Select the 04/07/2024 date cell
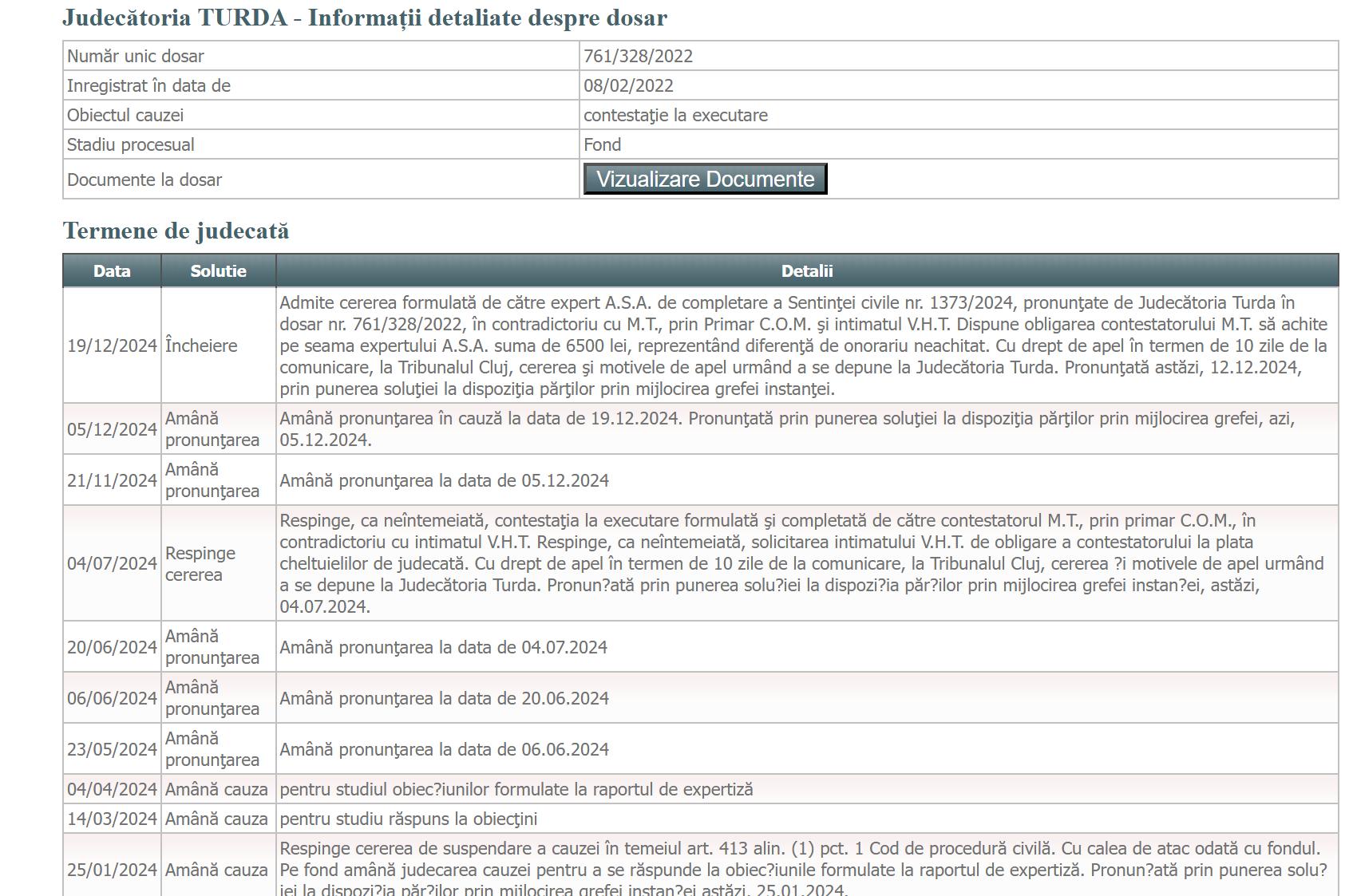Viewport: 1345px width, 896px height. [x=112, y=563]
